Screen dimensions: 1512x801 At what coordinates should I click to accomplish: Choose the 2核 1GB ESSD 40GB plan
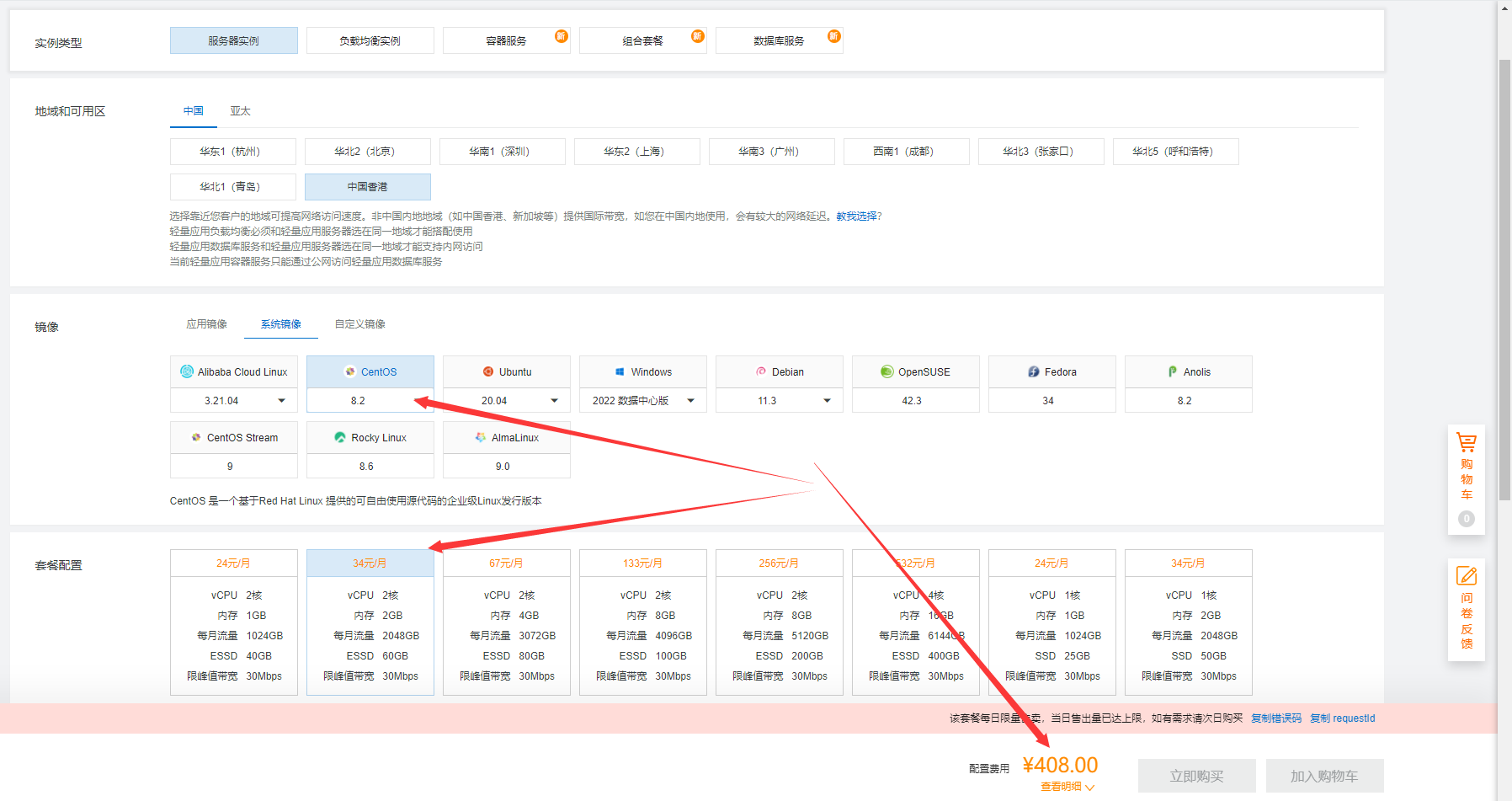pyautogui.click(x=234, y=622)
